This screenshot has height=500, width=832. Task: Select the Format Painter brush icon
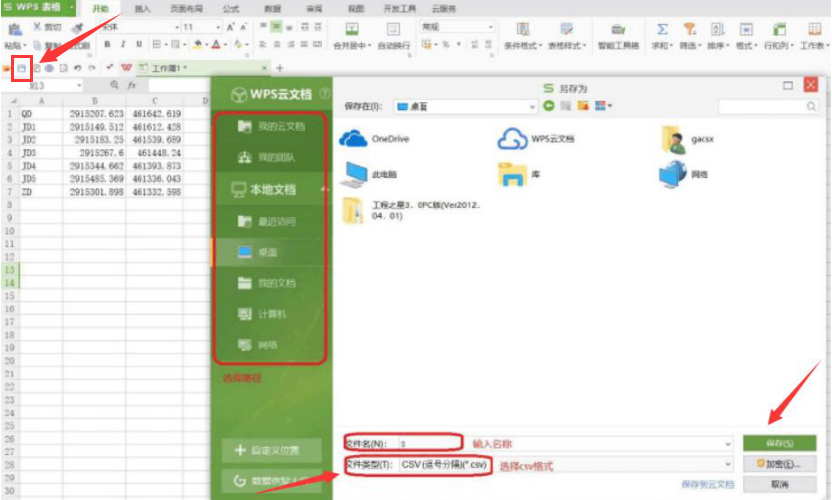(78, 28)
